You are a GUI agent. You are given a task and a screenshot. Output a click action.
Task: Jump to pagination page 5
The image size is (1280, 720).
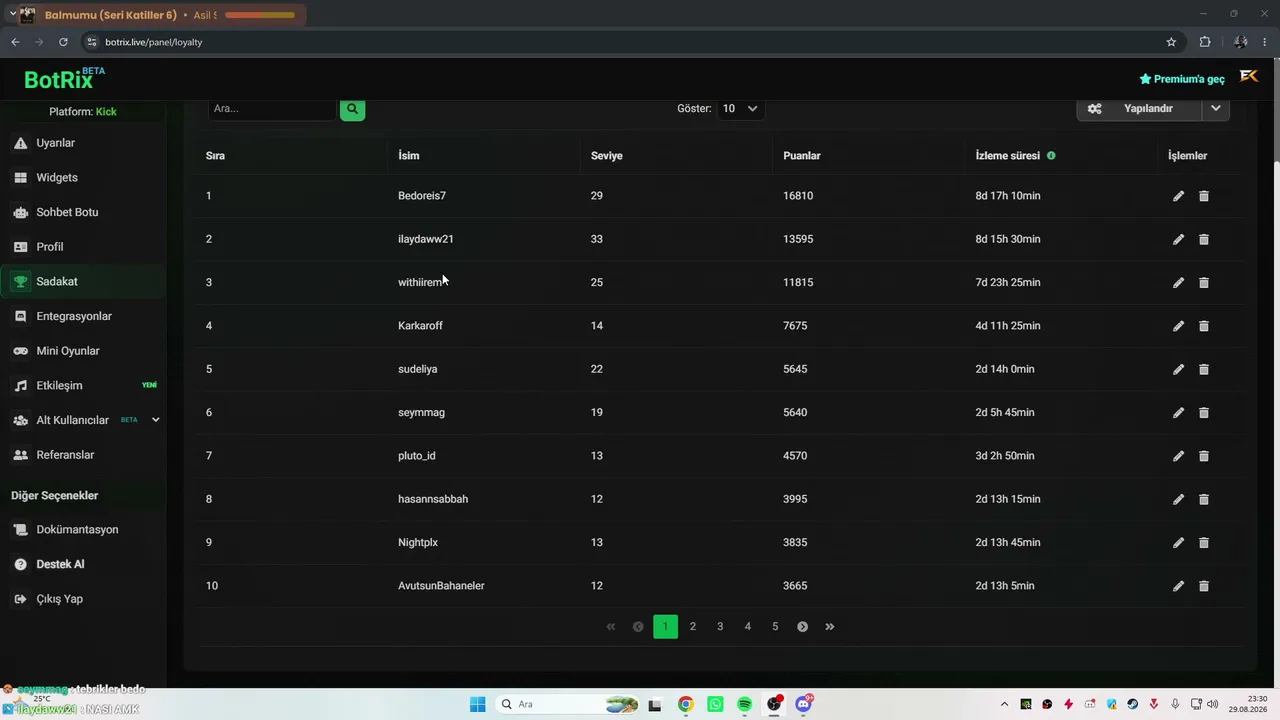pyautogui.click(x=775, y=627)
